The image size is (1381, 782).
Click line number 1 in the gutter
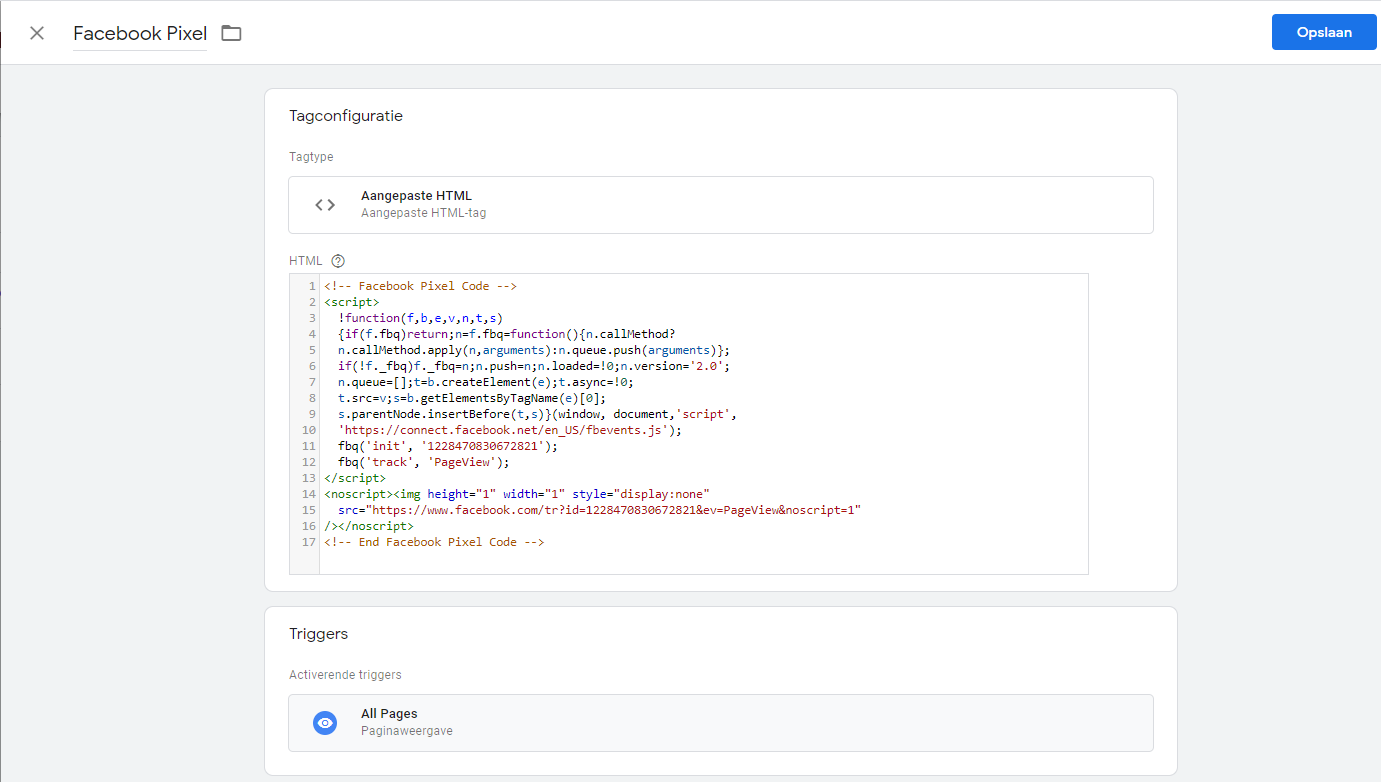(312, 286)
